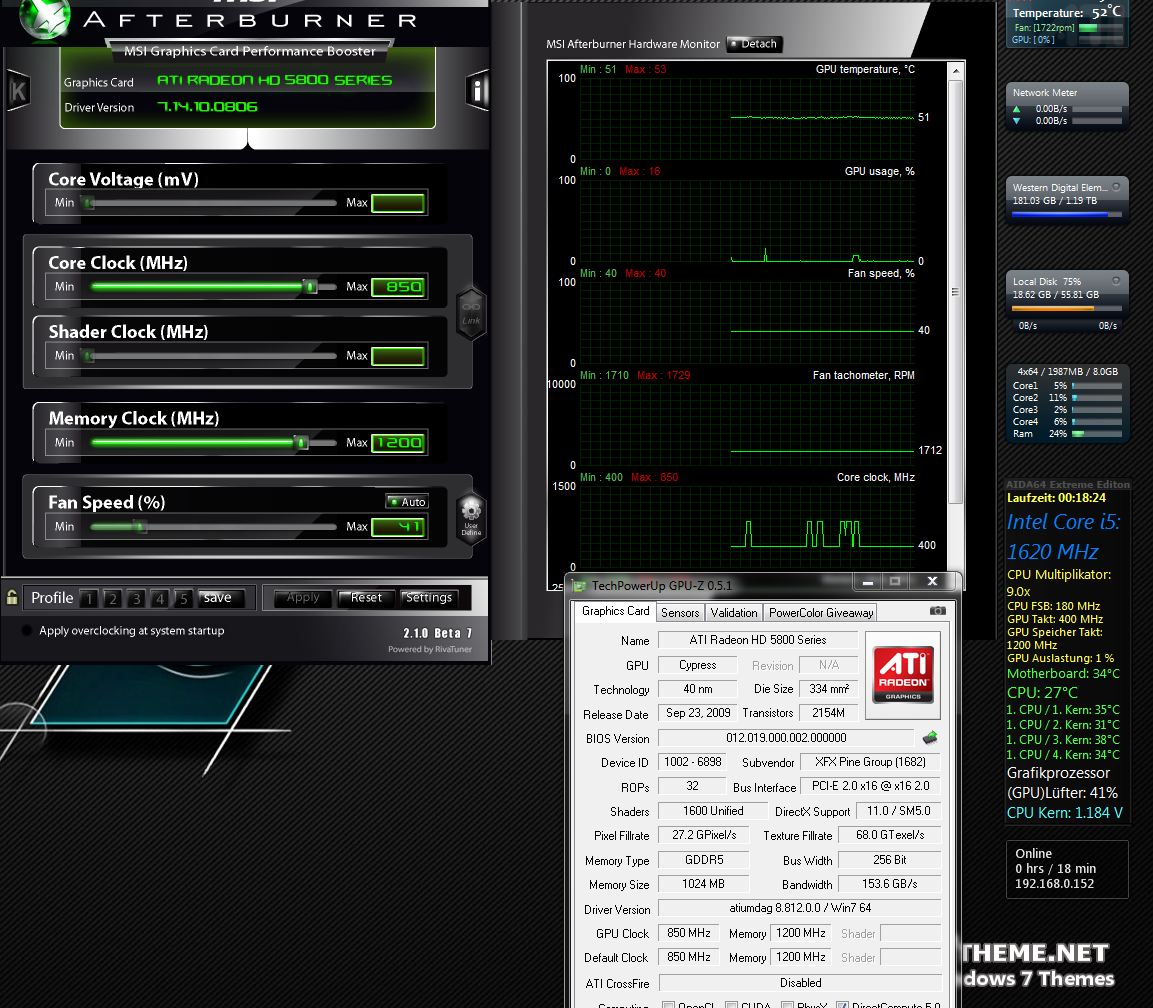This screenshot has width=1153, height=1008.
Task: Detach the hardware monitor
Action: (753, 44)
